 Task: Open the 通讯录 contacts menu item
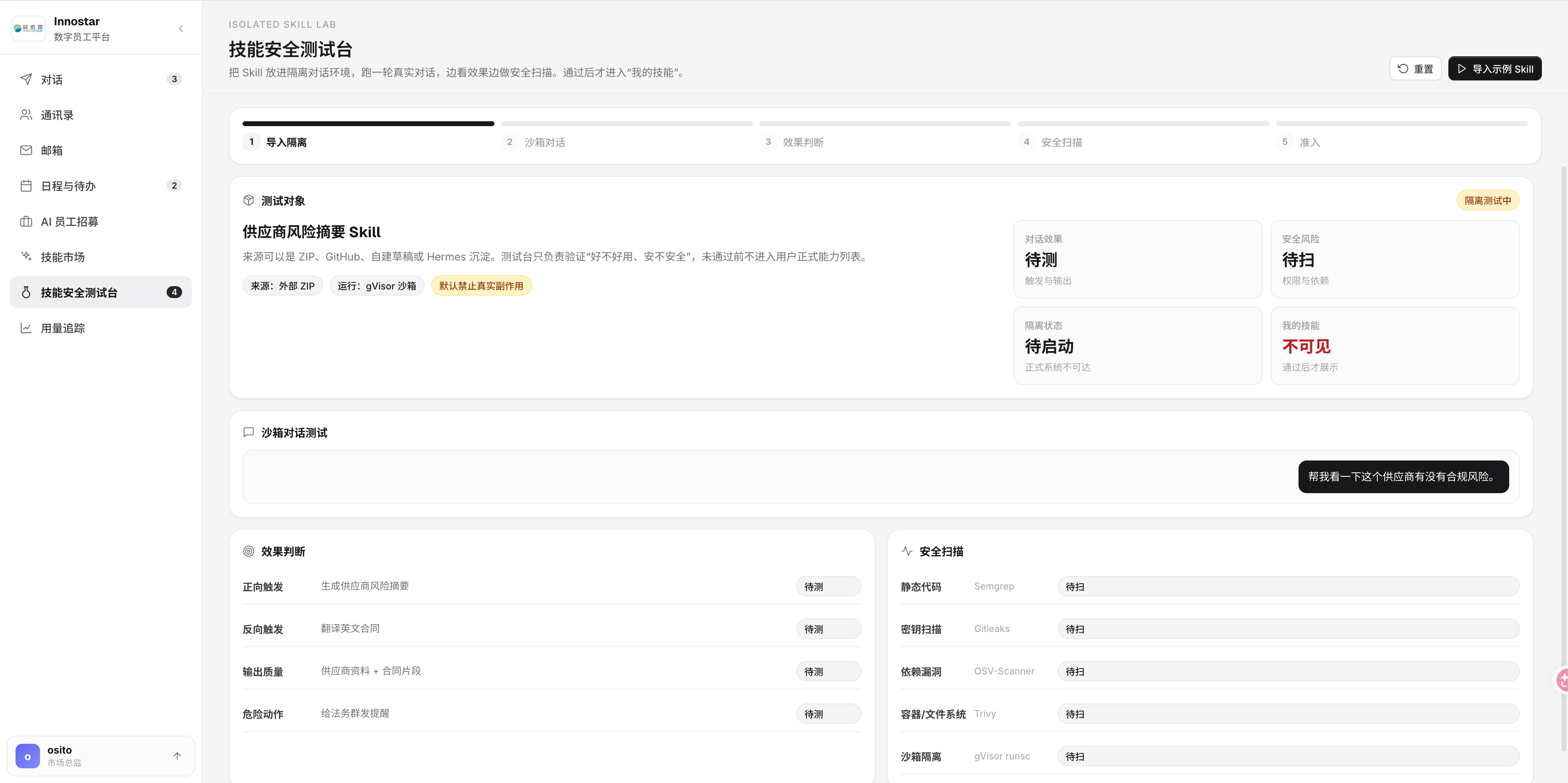(x=100, y=115)
